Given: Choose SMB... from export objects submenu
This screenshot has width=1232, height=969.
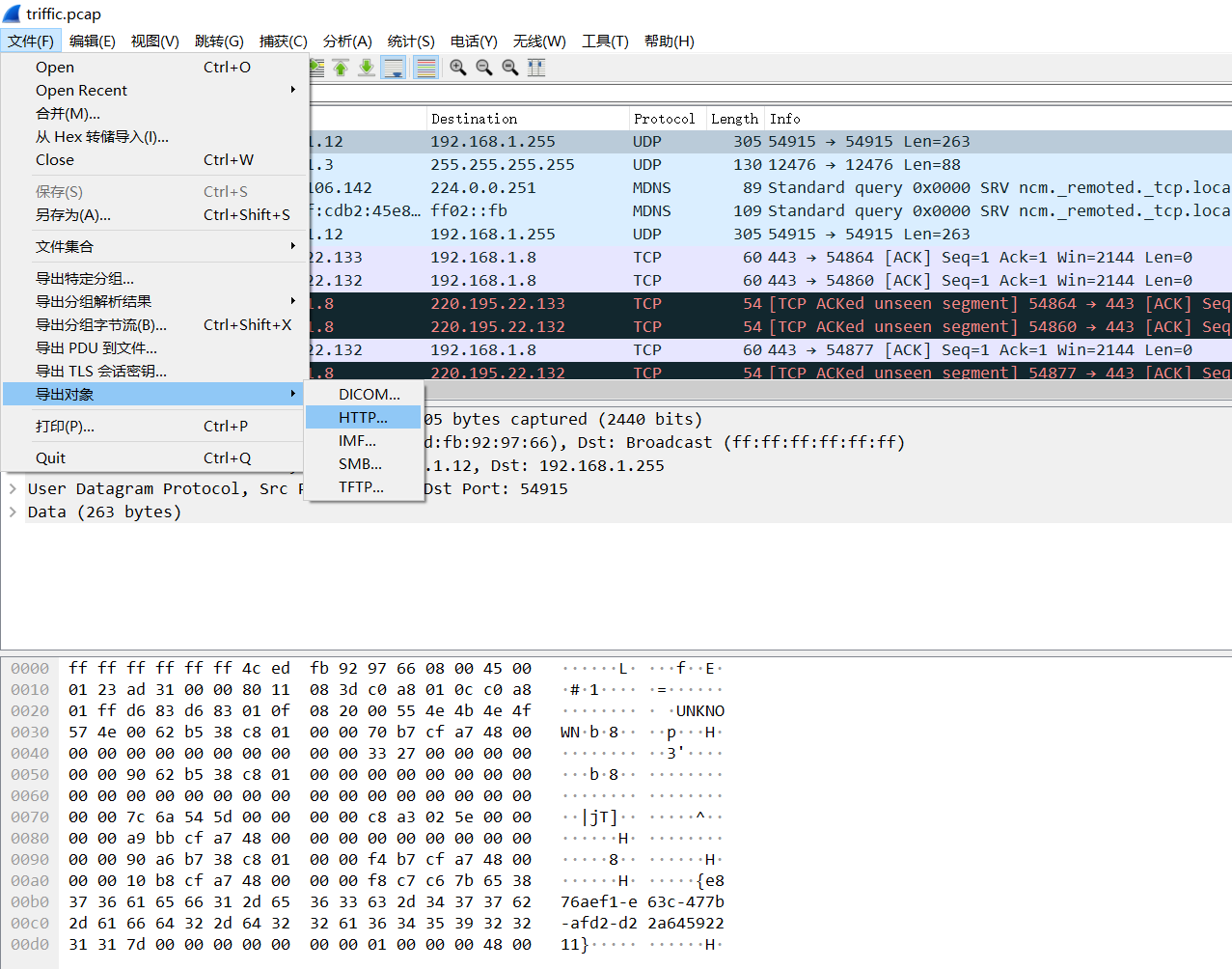Looking at the screenshot, I should 364,464.
